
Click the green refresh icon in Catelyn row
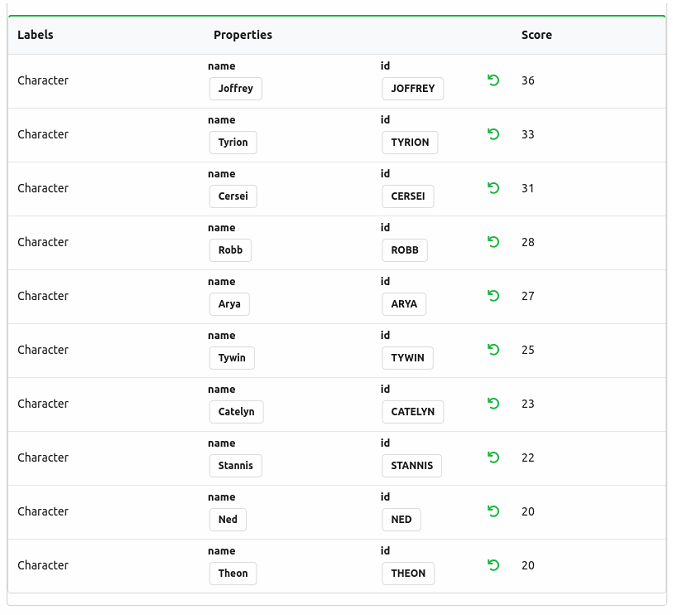point(493,403)
